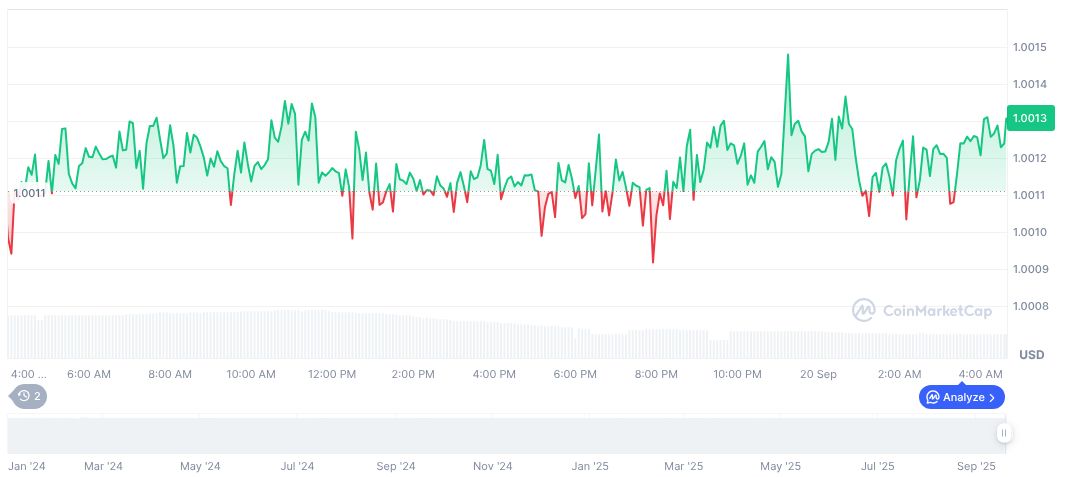Click the 20 Sep date label

tap(819, 374)
